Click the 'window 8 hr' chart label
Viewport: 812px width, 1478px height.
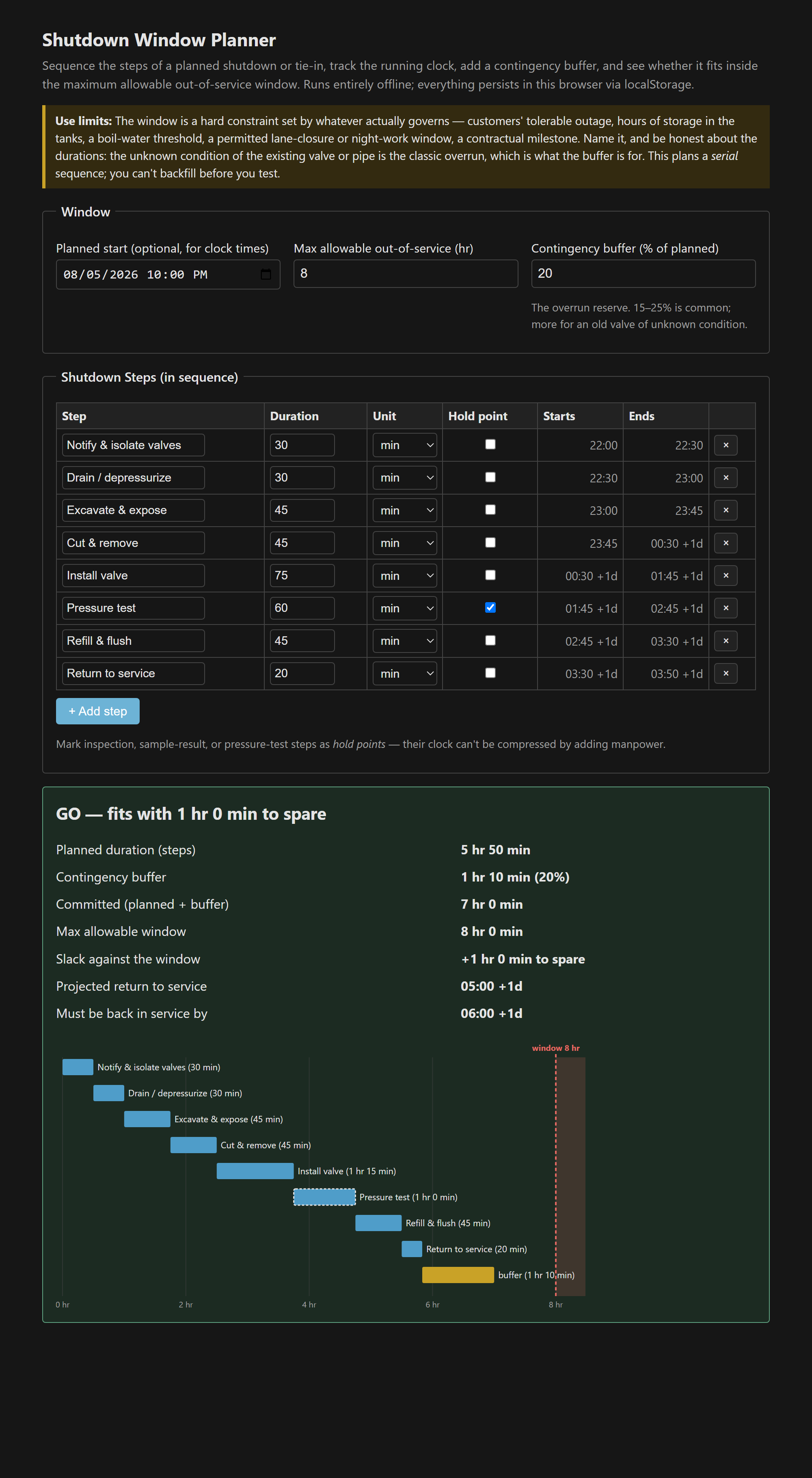[x=555, y=1048]
